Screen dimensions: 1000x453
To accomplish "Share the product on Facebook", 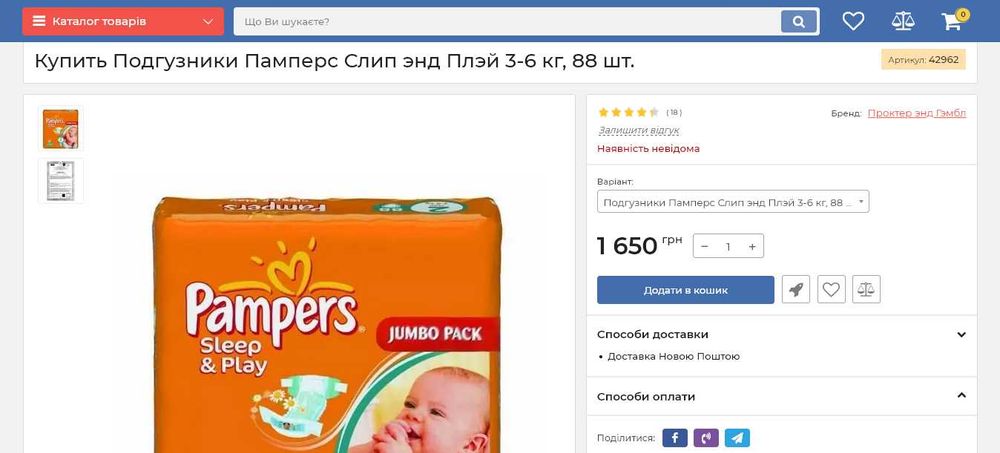I will tap(675, 438).
